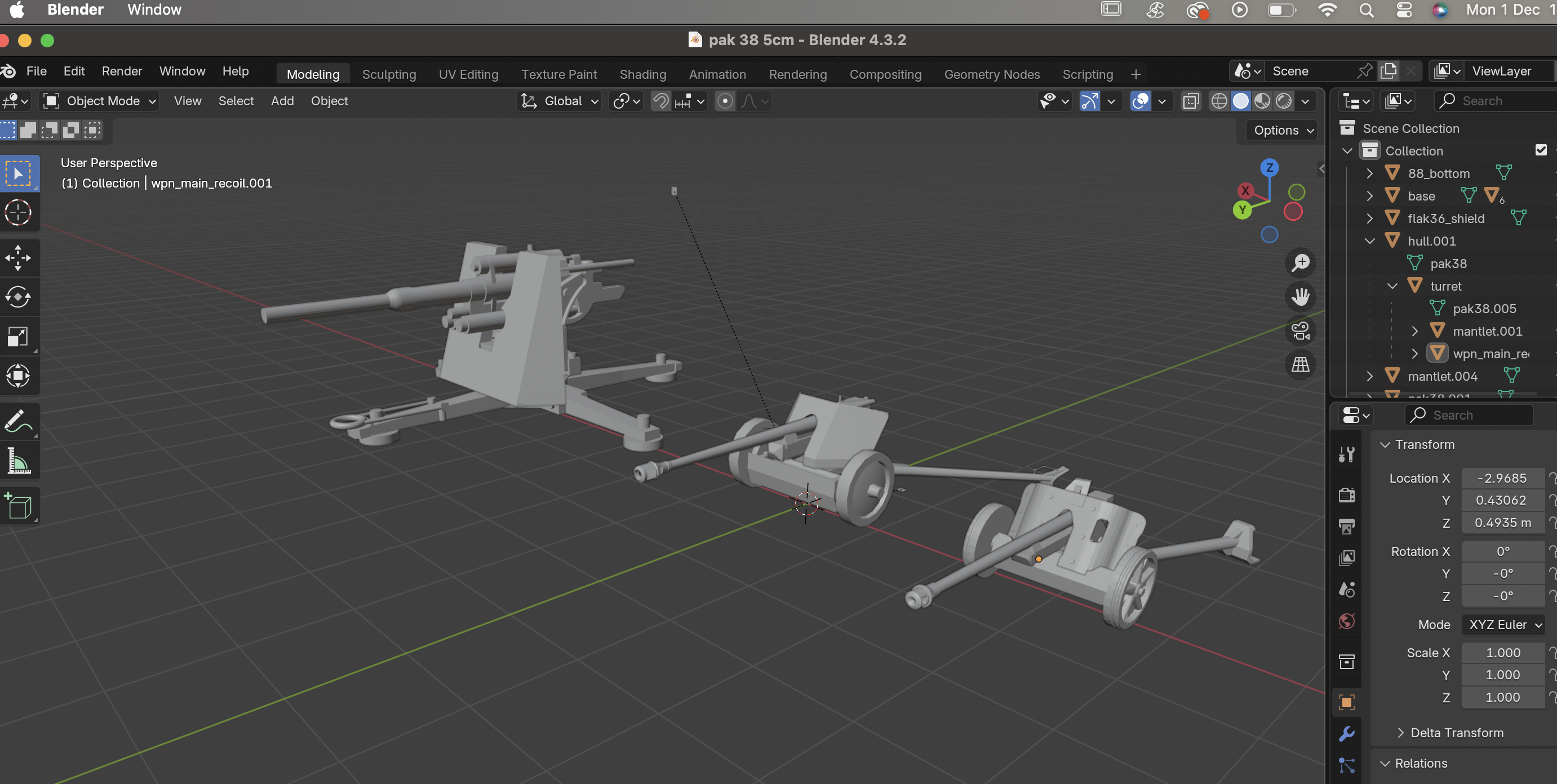
Task: Click the Location X value field
Action: pyautogui.click(x=1502, y=478)
